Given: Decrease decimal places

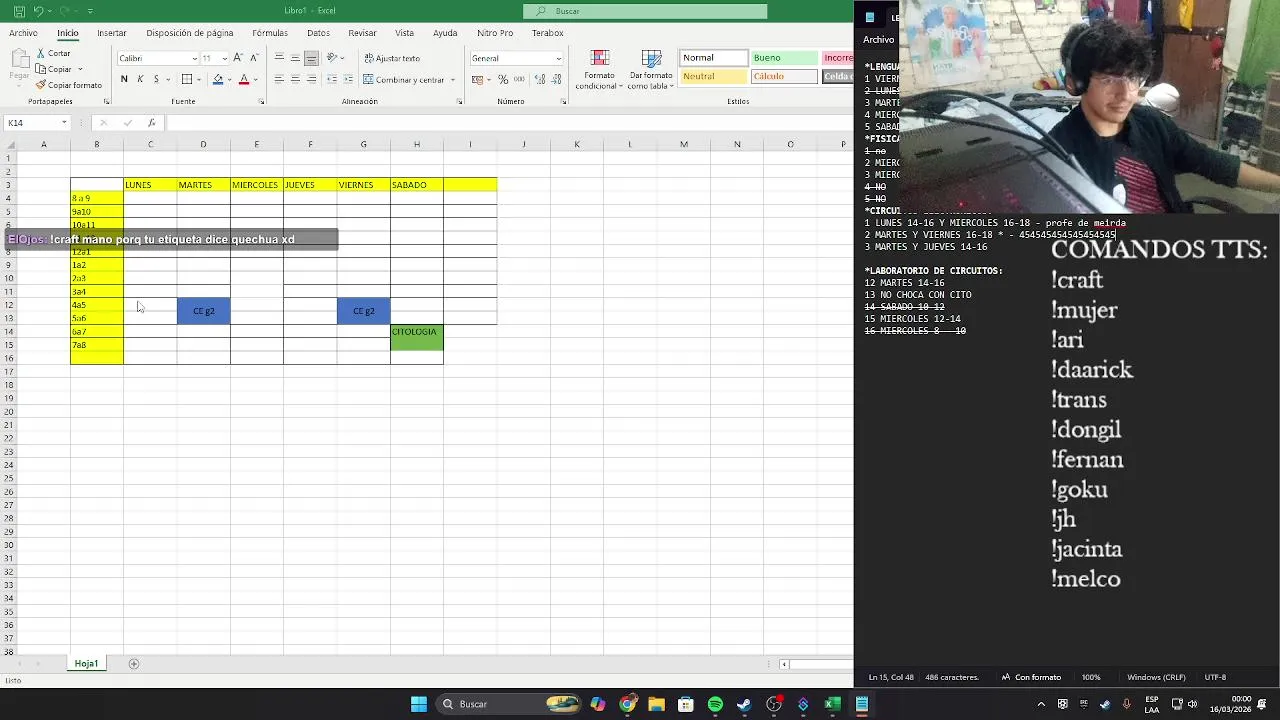Looking at the screenshot, I should (554, 79).
